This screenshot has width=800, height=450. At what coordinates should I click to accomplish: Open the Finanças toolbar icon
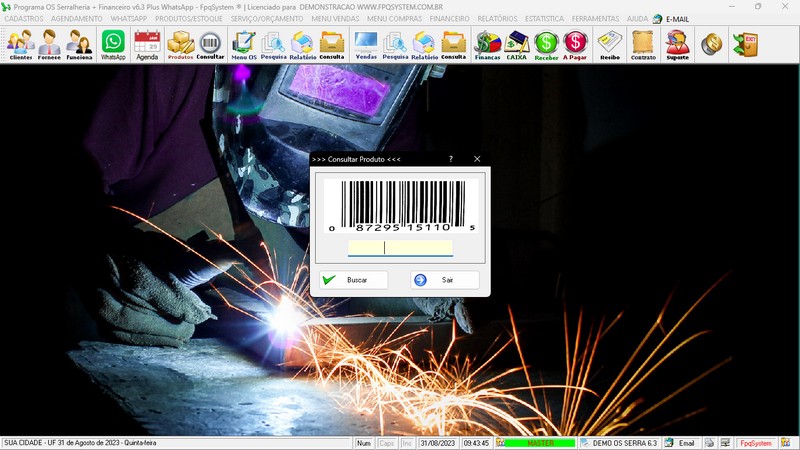487,44
